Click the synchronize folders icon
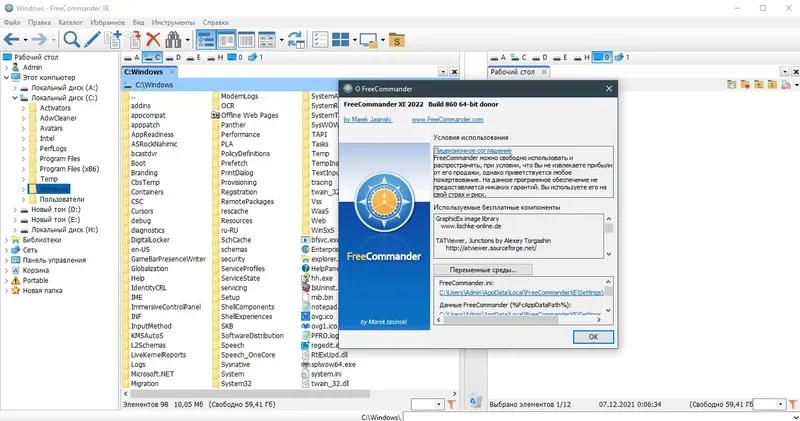This screenshot has width=800, height=421. pos(296,39)
